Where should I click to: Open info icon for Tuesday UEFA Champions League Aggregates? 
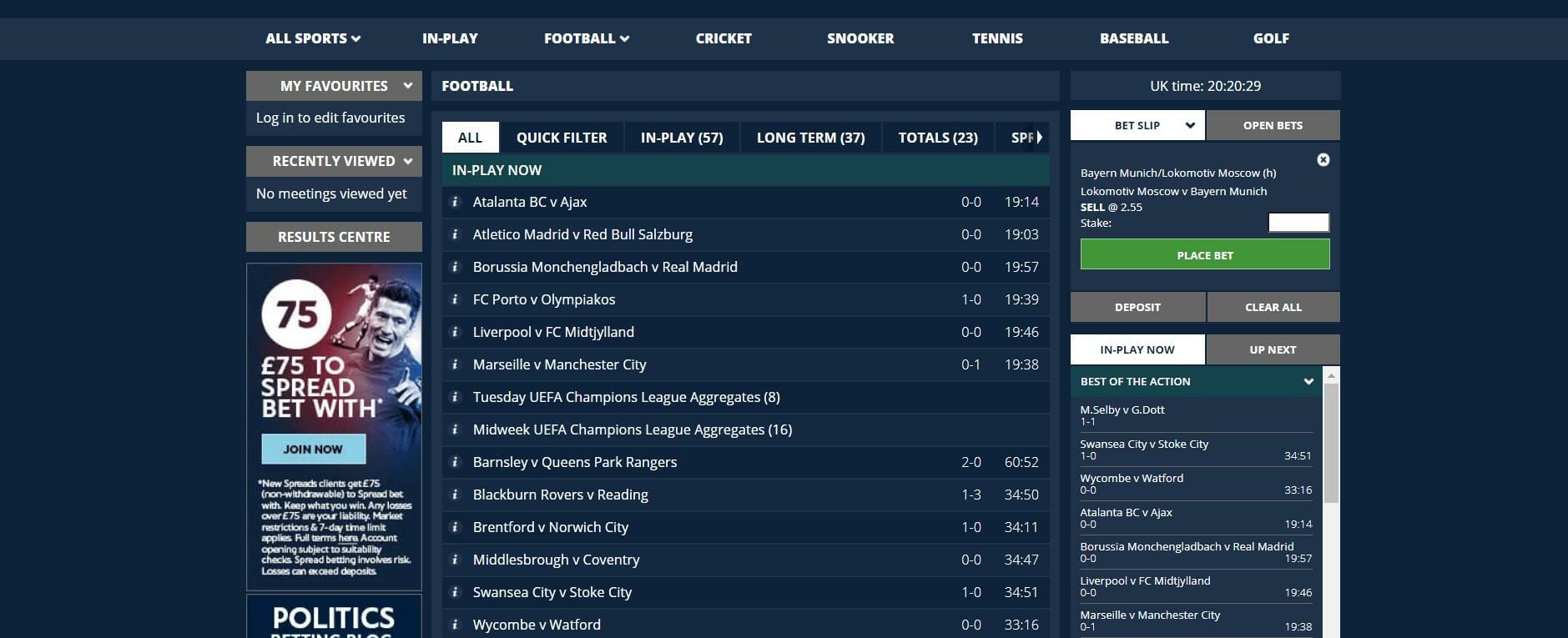(x=455, y=397)
